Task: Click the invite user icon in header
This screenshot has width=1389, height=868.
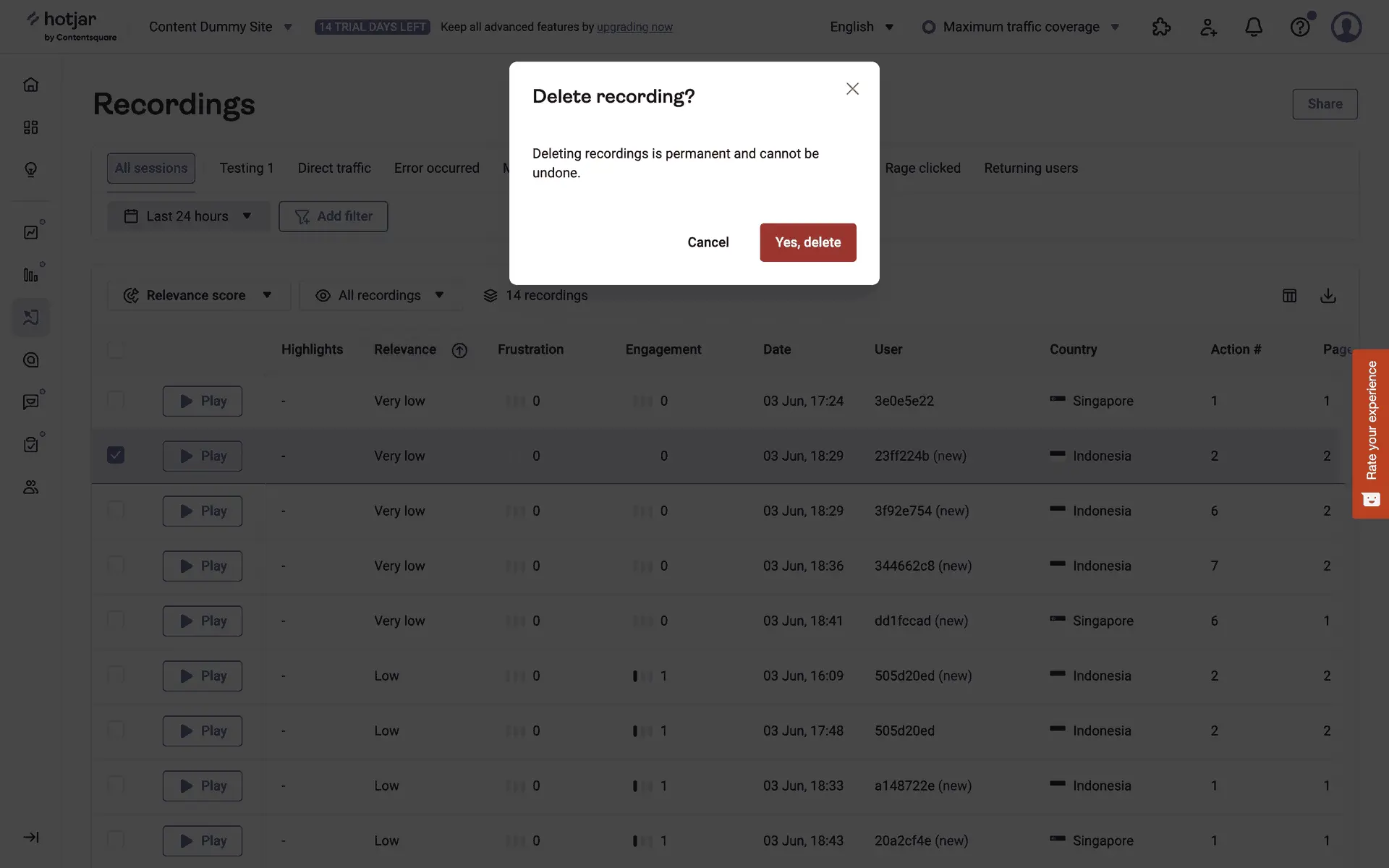Action: pyautogui.click(x=1207, y=27)
